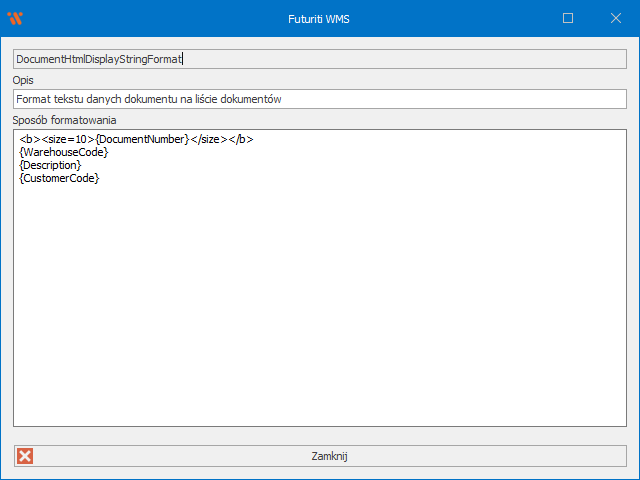Place cursor on the {CustomerCode} line
The width and height of the screenshot is (640, 480).
(x=59, y=178)
